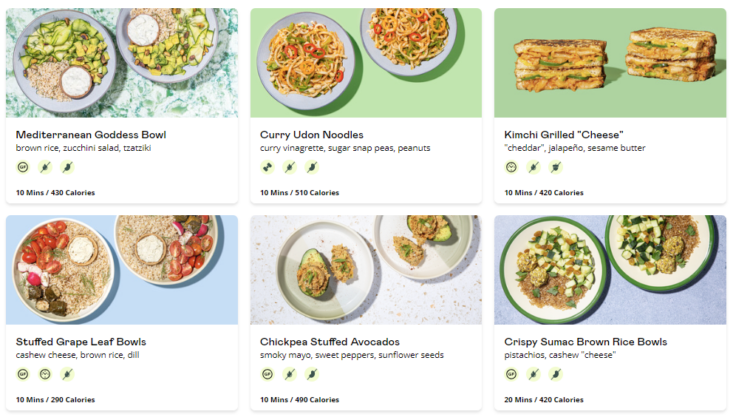Image resolution: width=733 pixels, height=420 pixels.
Task: Click the first dietary icon under Kimchi Grilled "Cheese"
Action: click(x=511, y=167)
